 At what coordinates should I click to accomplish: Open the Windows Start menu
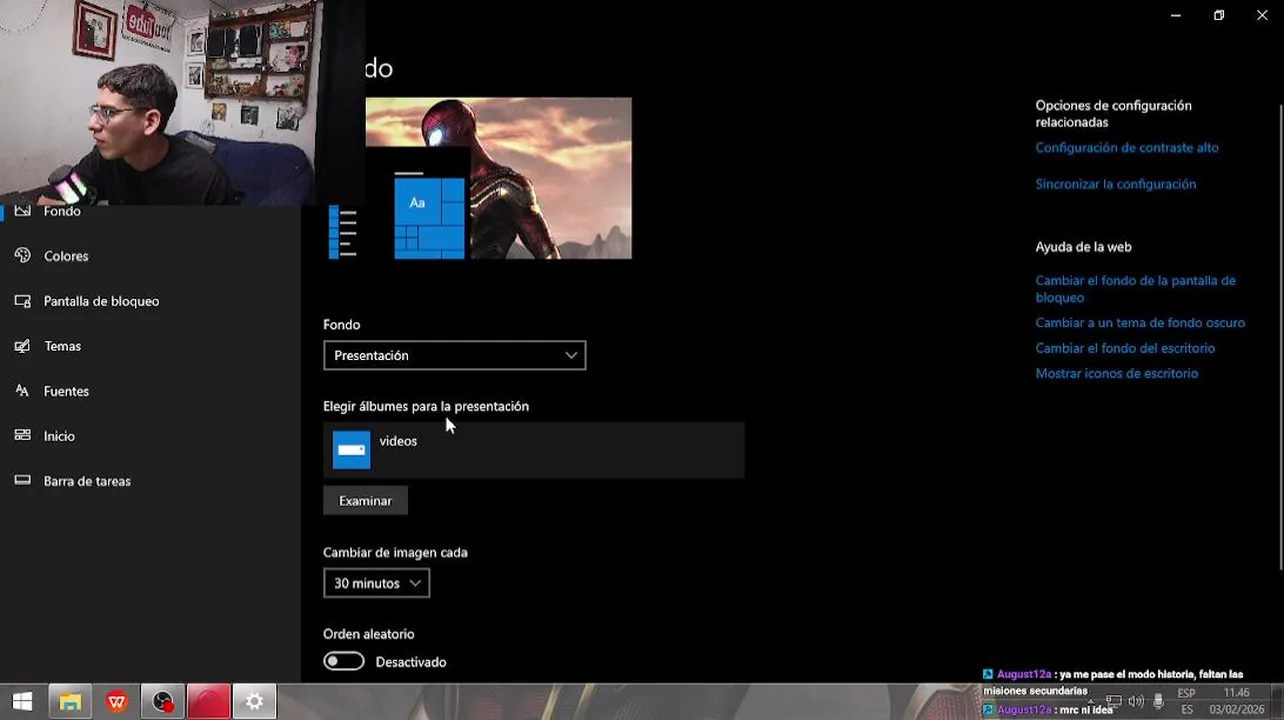pyautogui.click(x=22, y=702)
